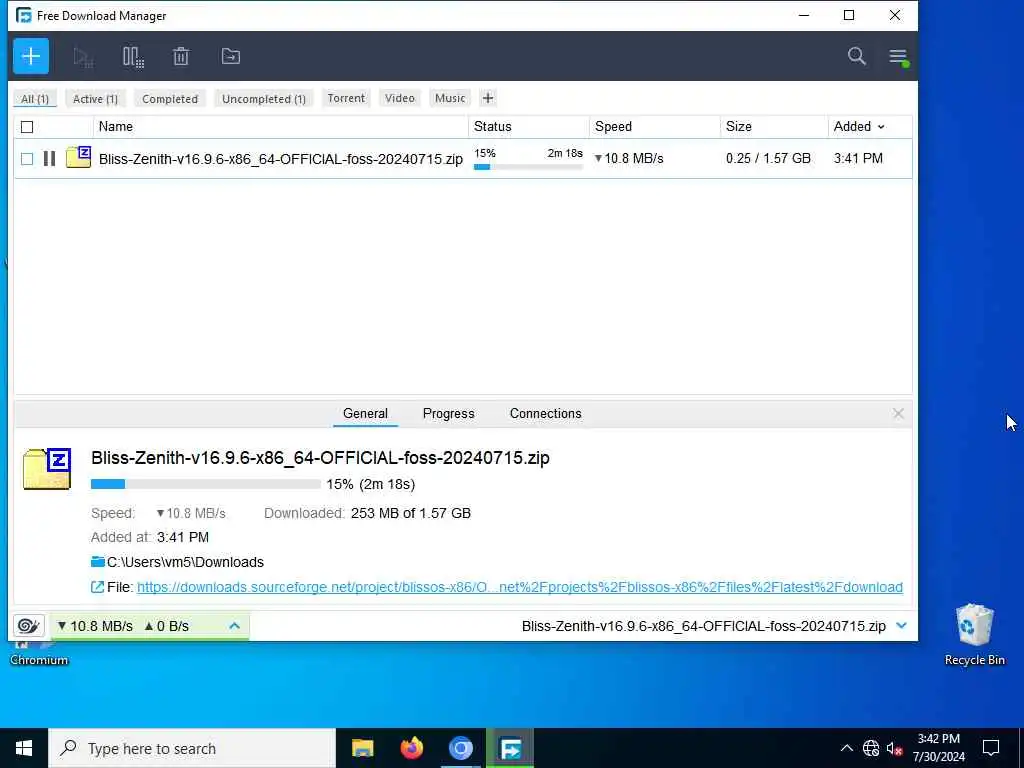
Task: Click the network globe tray icon
Action: tap(871, 748)
